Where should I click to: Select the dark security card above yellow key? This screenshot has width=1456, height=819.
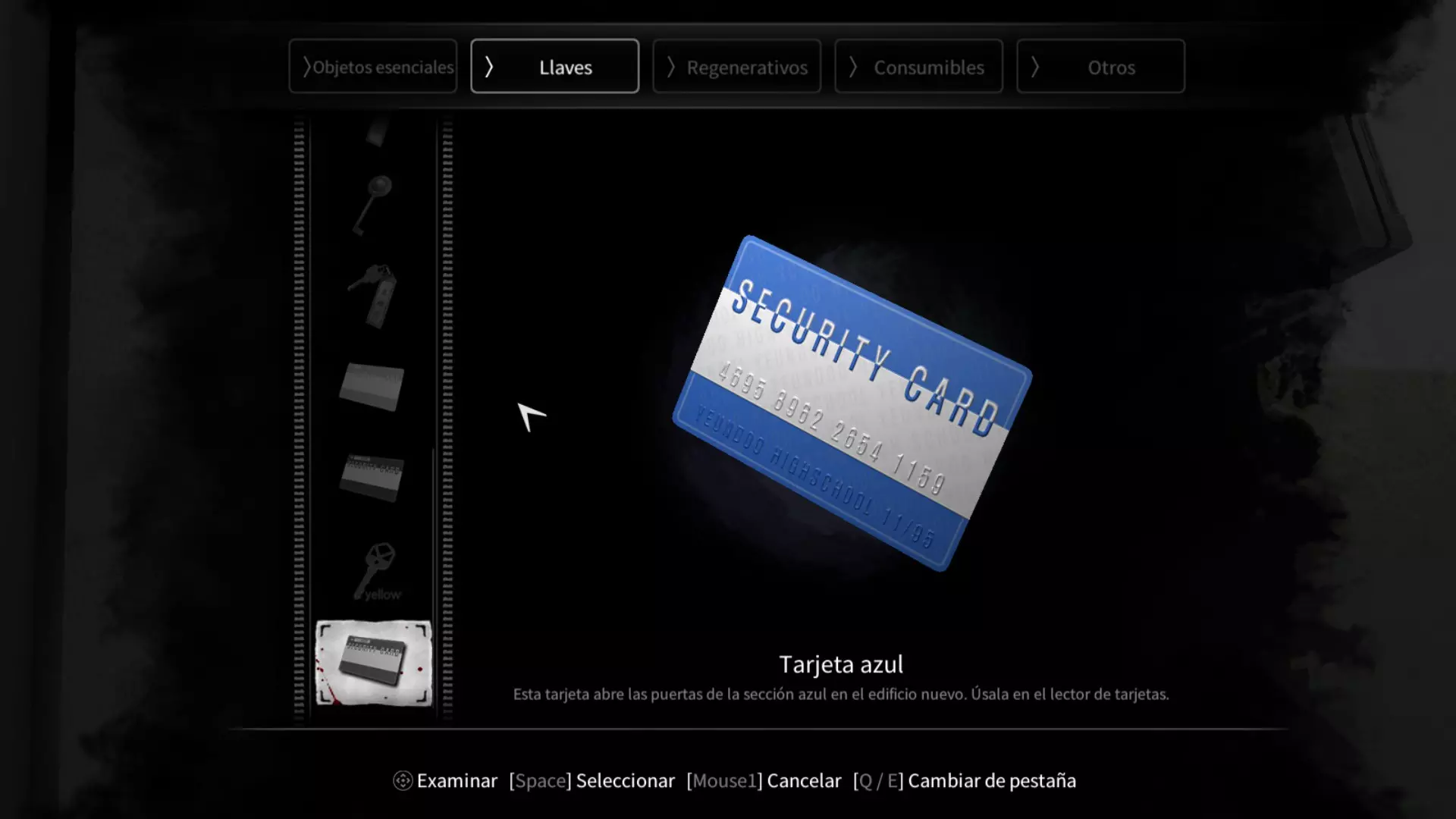tap(372, 478)
